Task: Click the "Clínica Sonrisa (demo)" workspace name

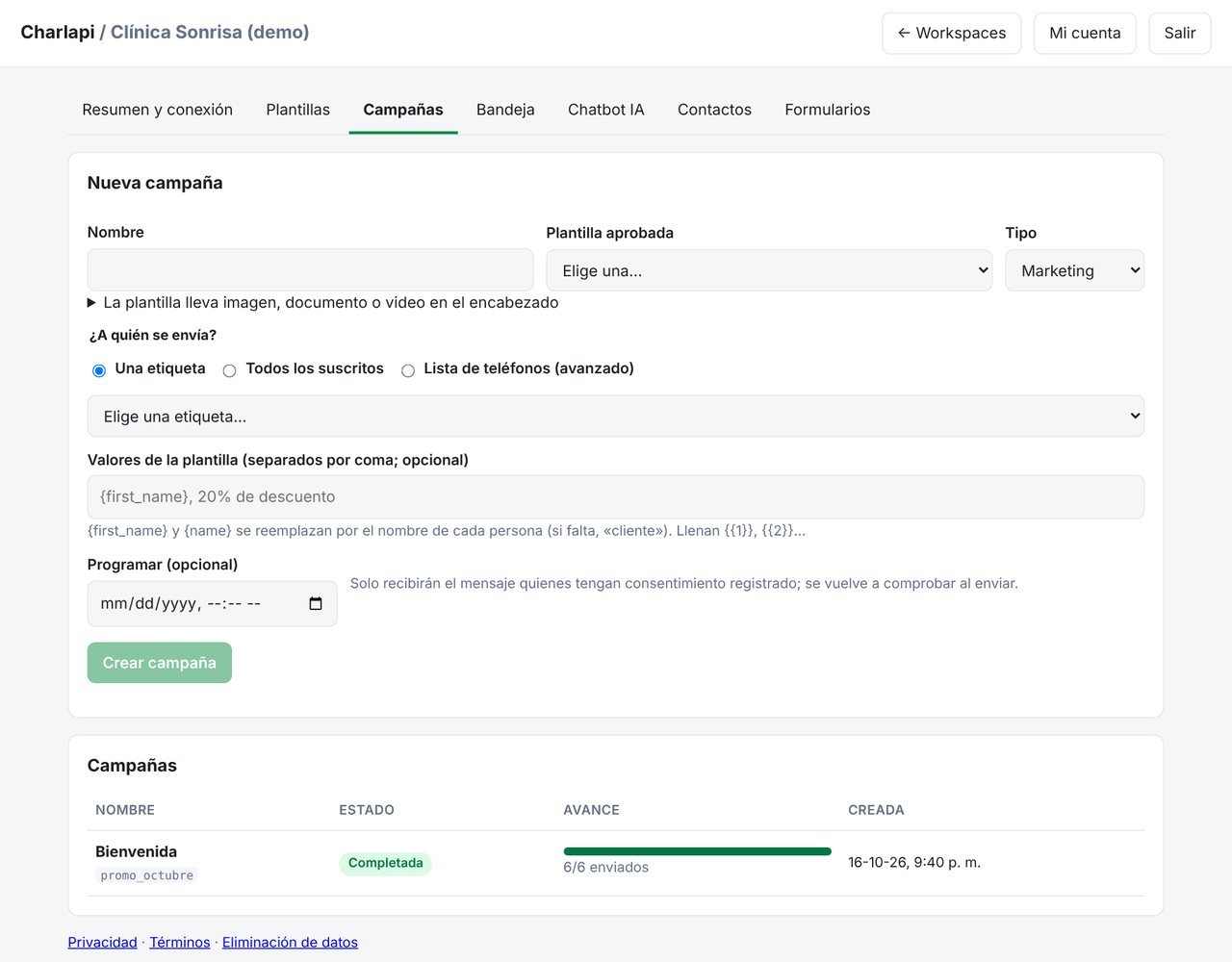Action: 210,32
